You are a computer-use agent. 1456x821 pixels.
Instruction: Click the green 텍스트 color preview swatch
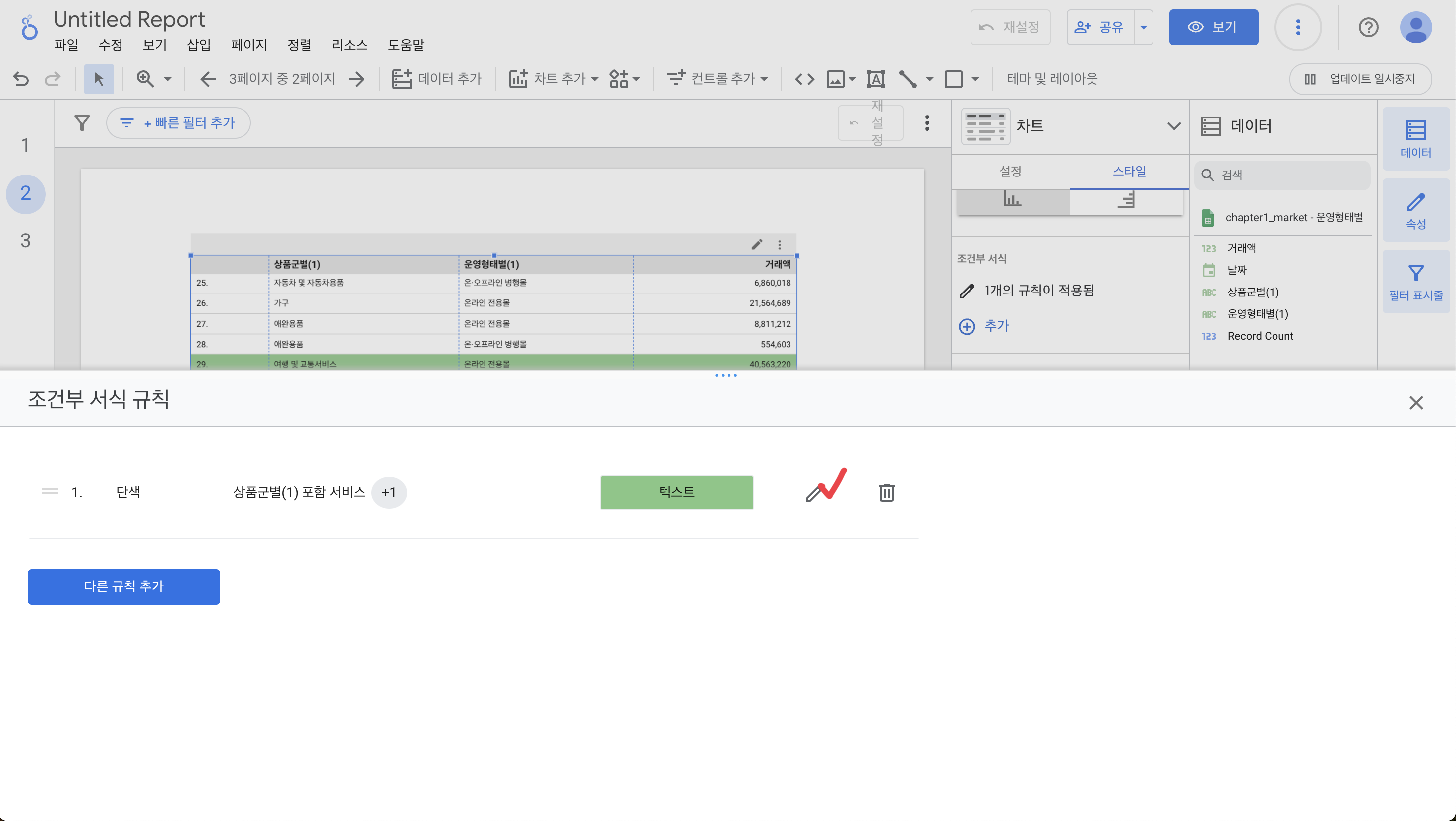(x=676, y=492)
